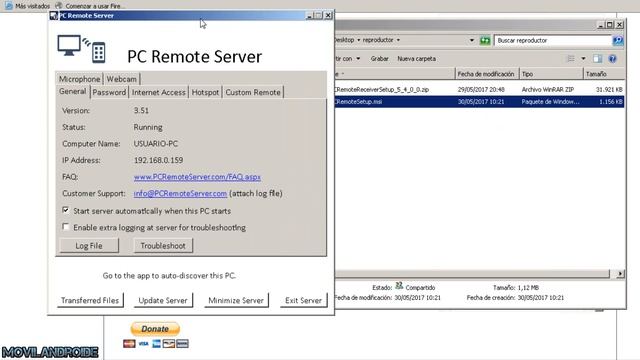Click the Archivo WinRAR ZIP type cell
Viewport: 640px width, 360px height.
(x=548, y=89)
